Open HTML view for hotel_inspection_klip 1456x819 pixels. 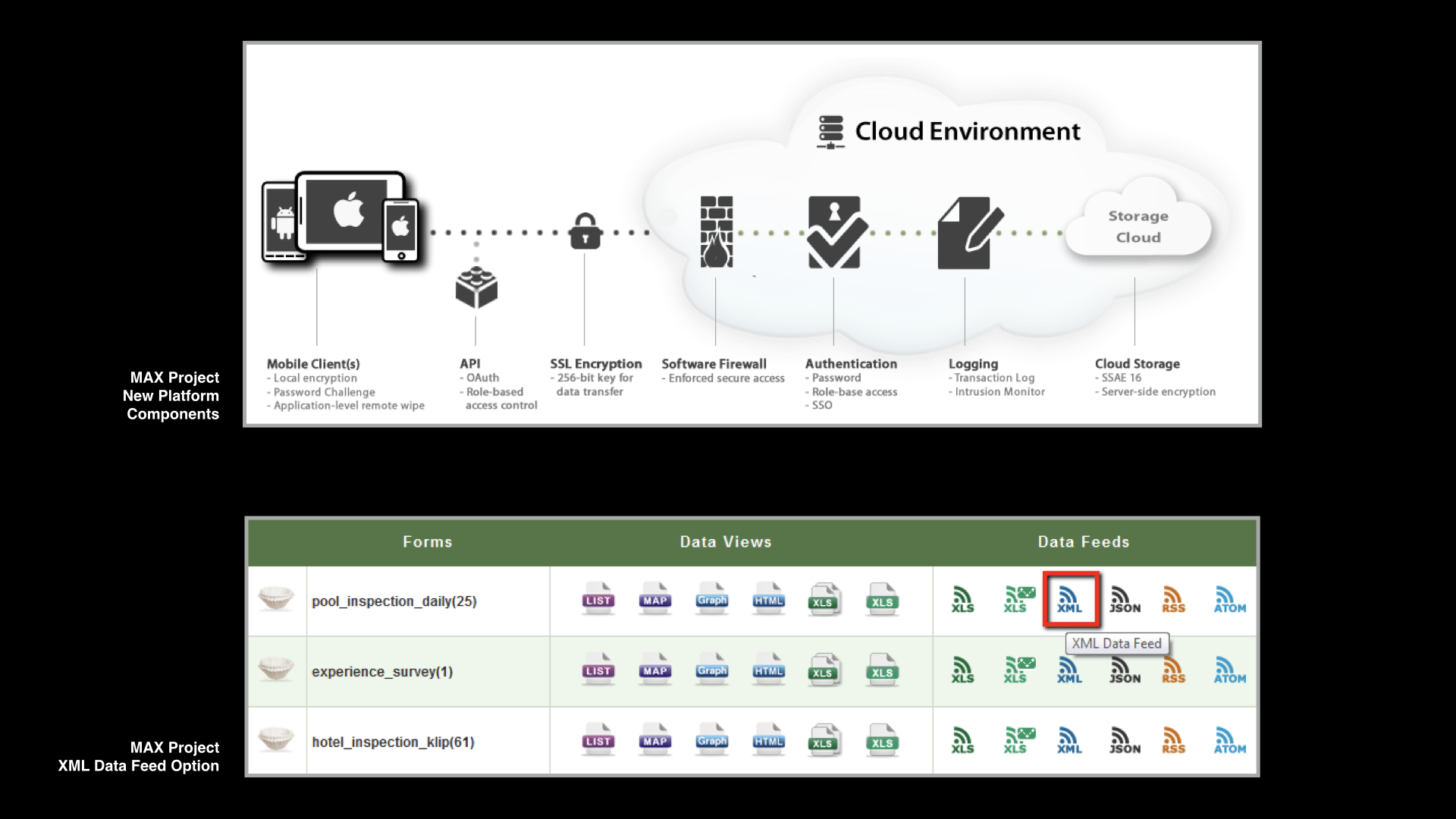pyautogui.click(x=769, y=740)
